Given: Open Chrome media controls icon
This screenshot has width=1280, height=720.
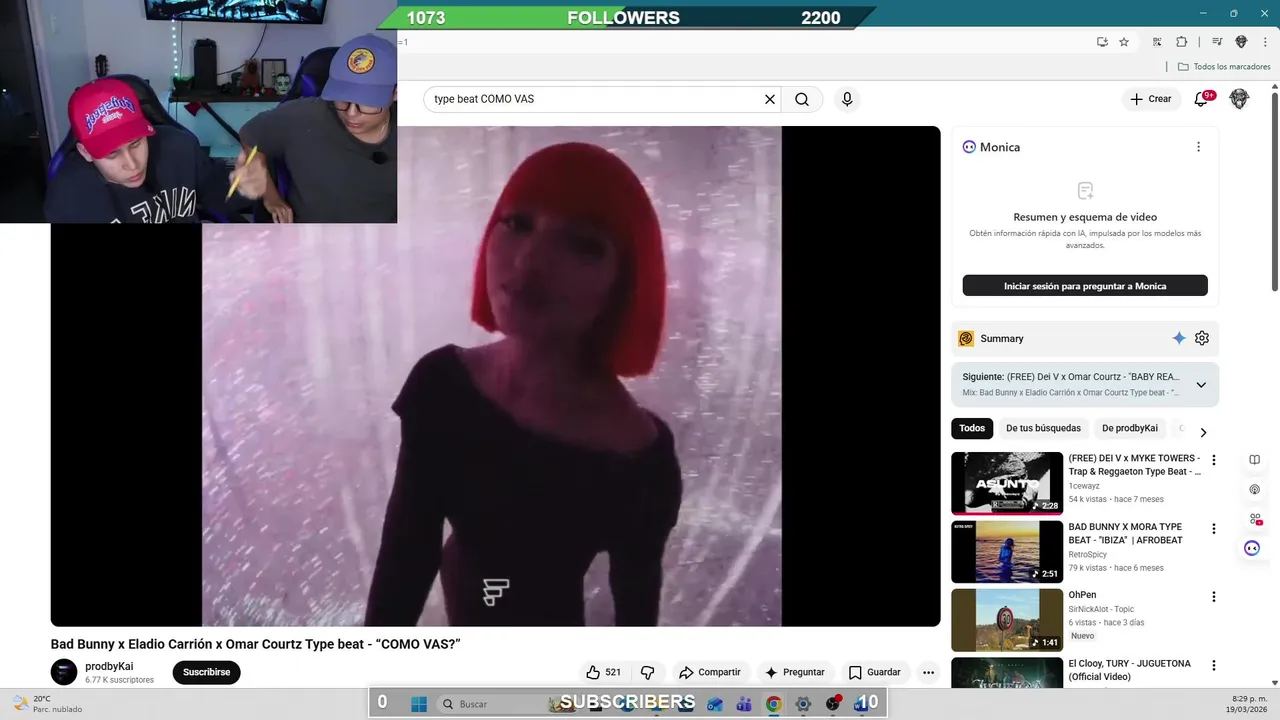Looking at the screenshot, I should pyautogui.click(x=1217, y=42).
